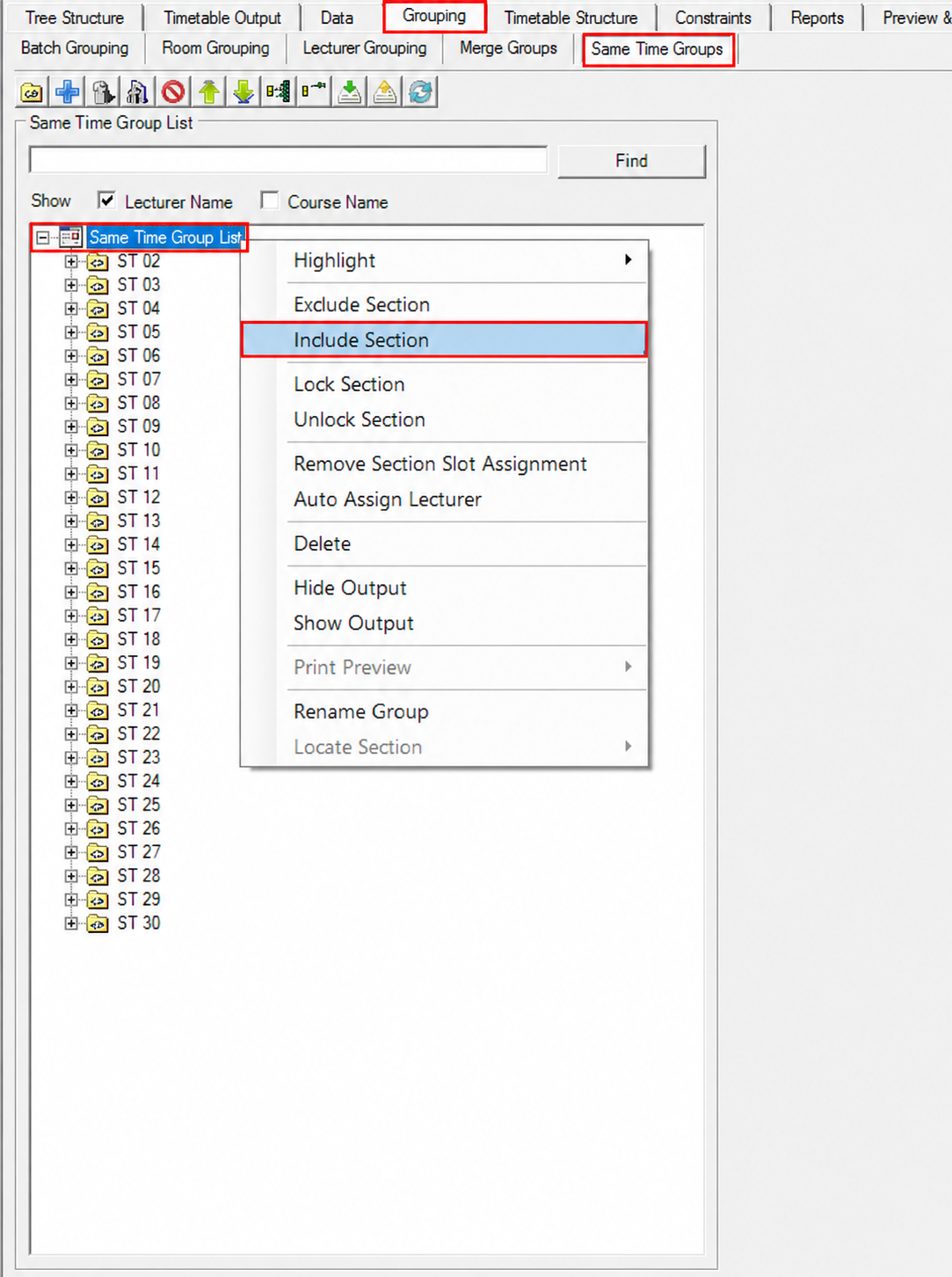Click the Same Time Group List root icon
Image resolution: width=952 pixels, height=1277 pixels.
[71, 237]
